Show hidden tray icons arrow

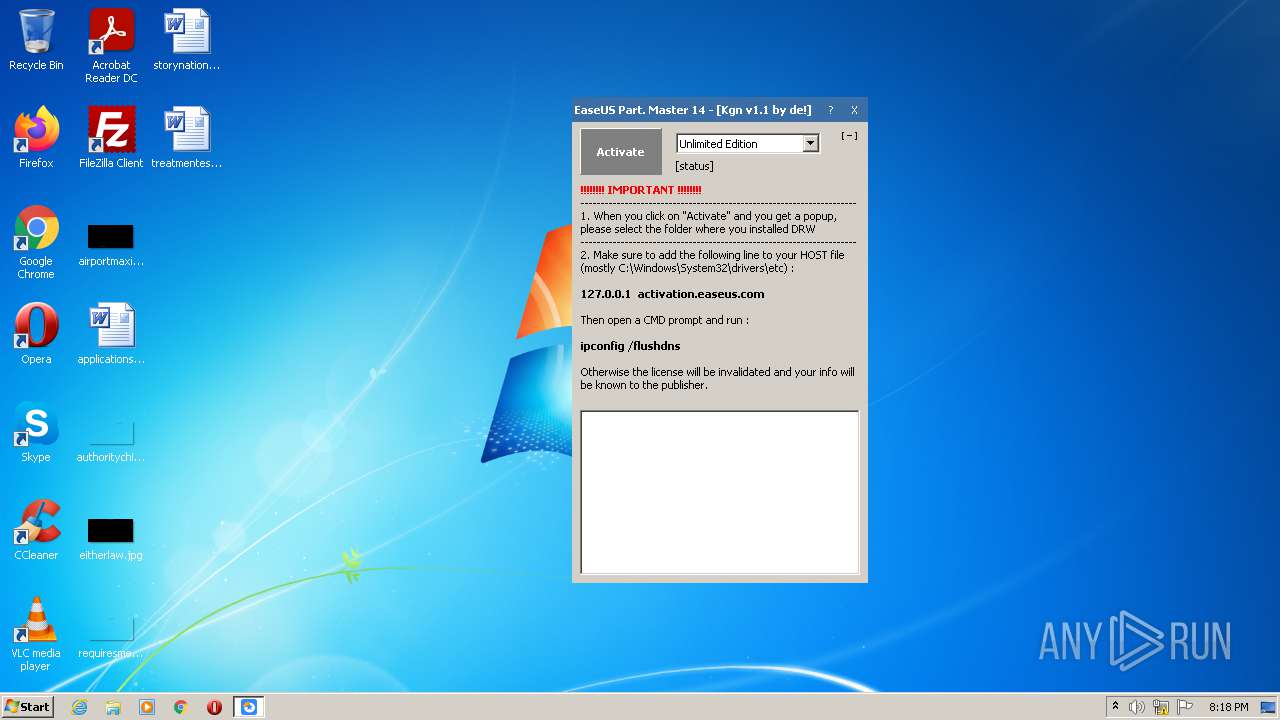1115,707
